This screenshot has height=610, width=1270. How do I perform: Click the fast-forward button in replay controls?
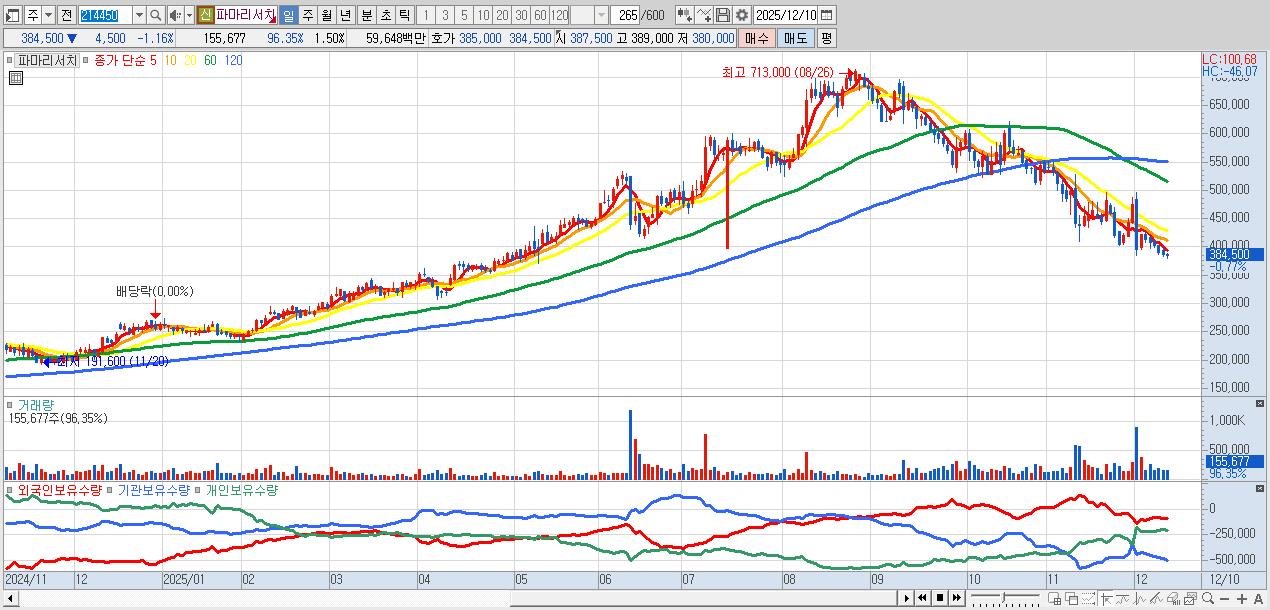(x=957, y=598)
